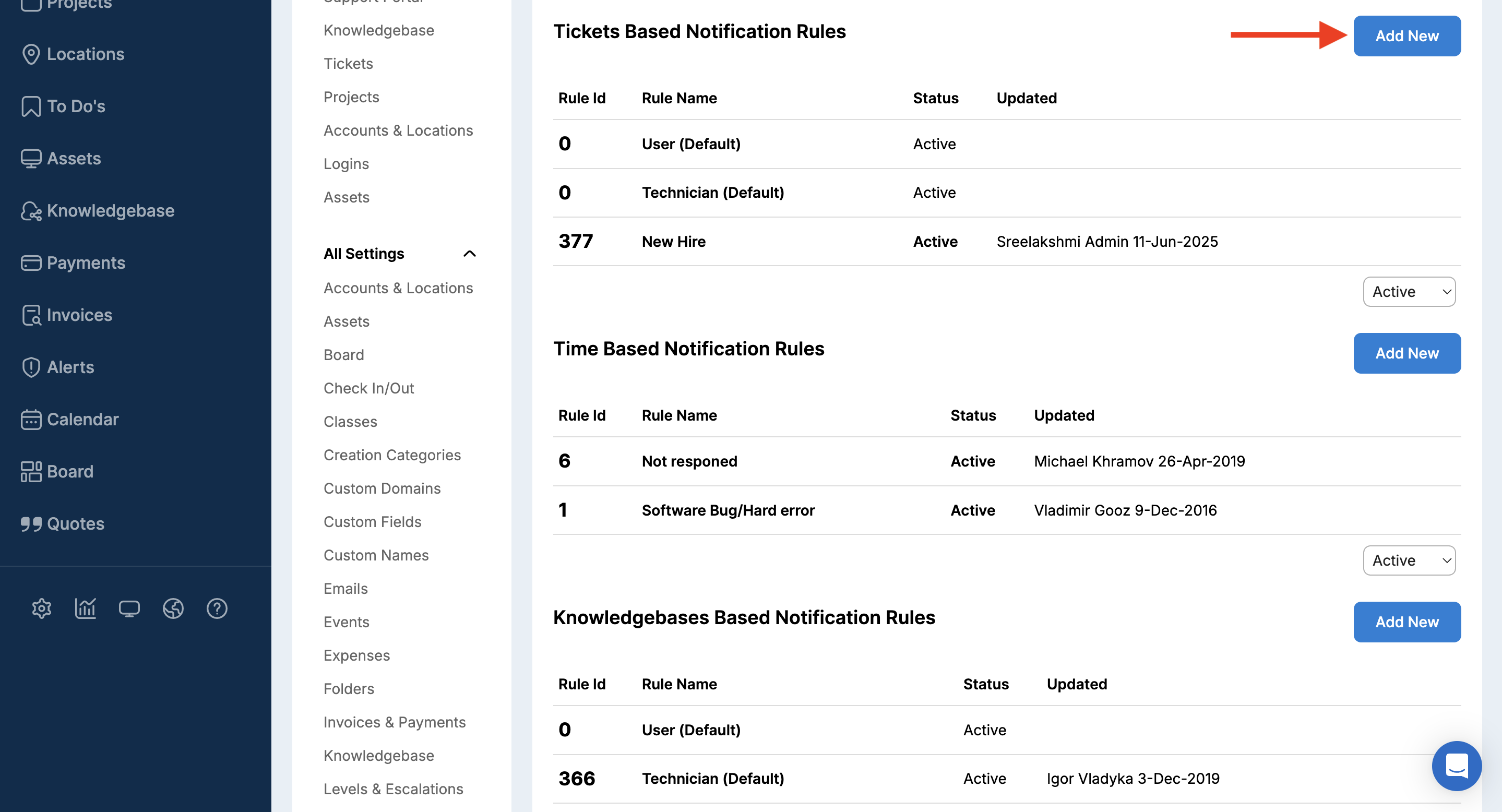Viewport: 1502px width, 812px height.
Task: Select Custom Fields settings item
Action: (372, 522)
